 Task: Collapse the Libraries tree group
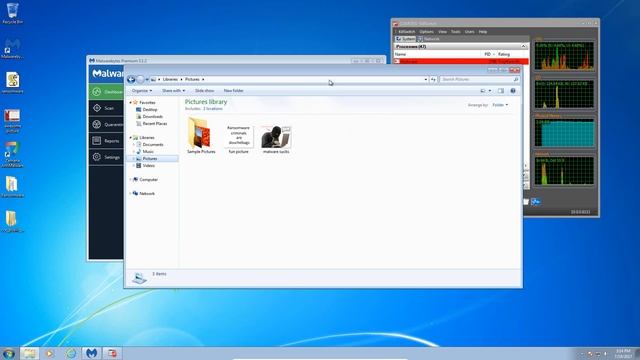(x=131, y=138)
